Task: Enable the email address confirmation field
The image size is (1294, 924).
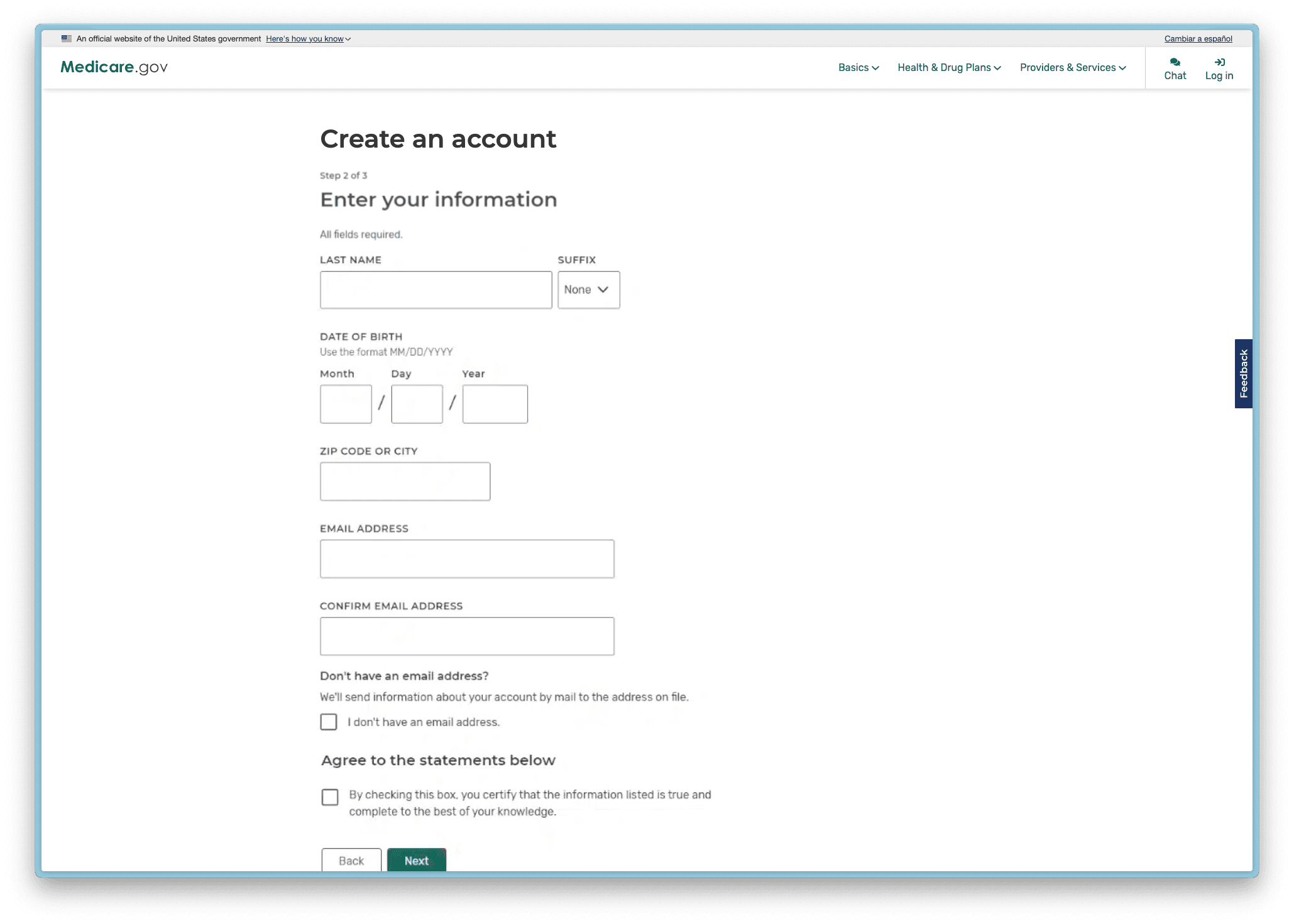Action: [x=467, y=636]
